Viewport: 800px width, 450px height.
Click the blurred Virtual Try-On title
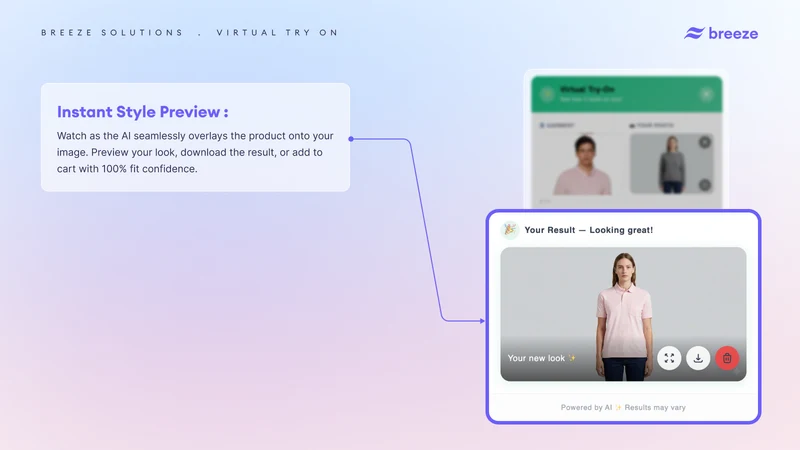click(x=587, y=89)
